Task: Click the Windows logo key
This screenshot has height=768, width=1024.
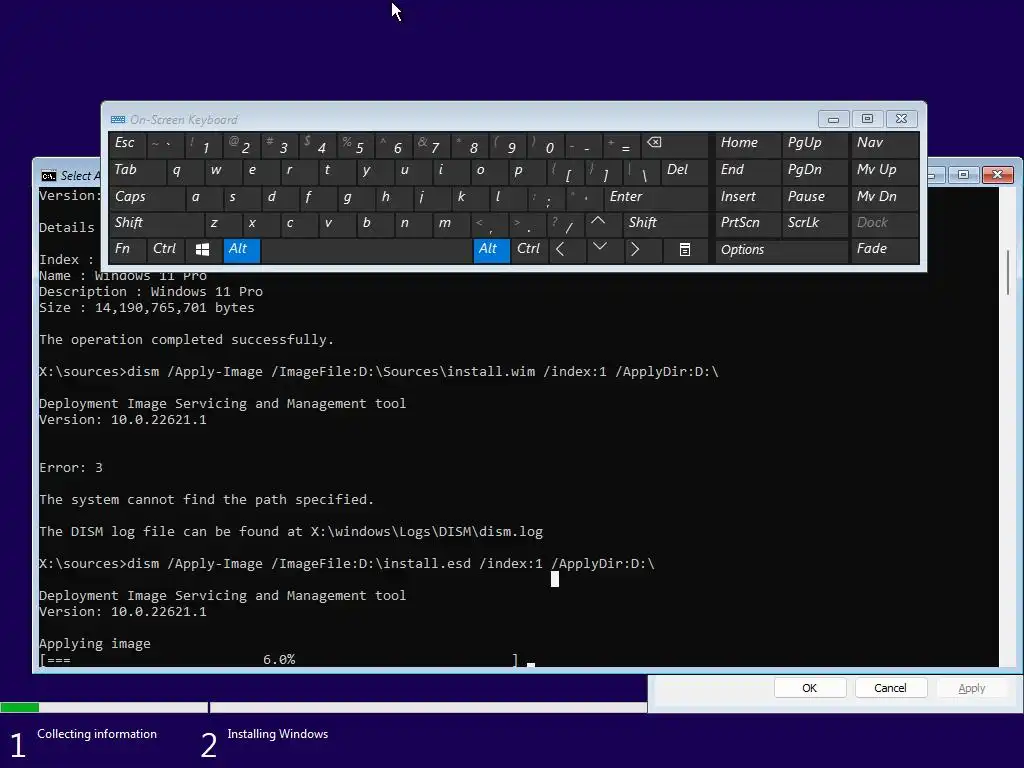Action: (x=202, y=249)
